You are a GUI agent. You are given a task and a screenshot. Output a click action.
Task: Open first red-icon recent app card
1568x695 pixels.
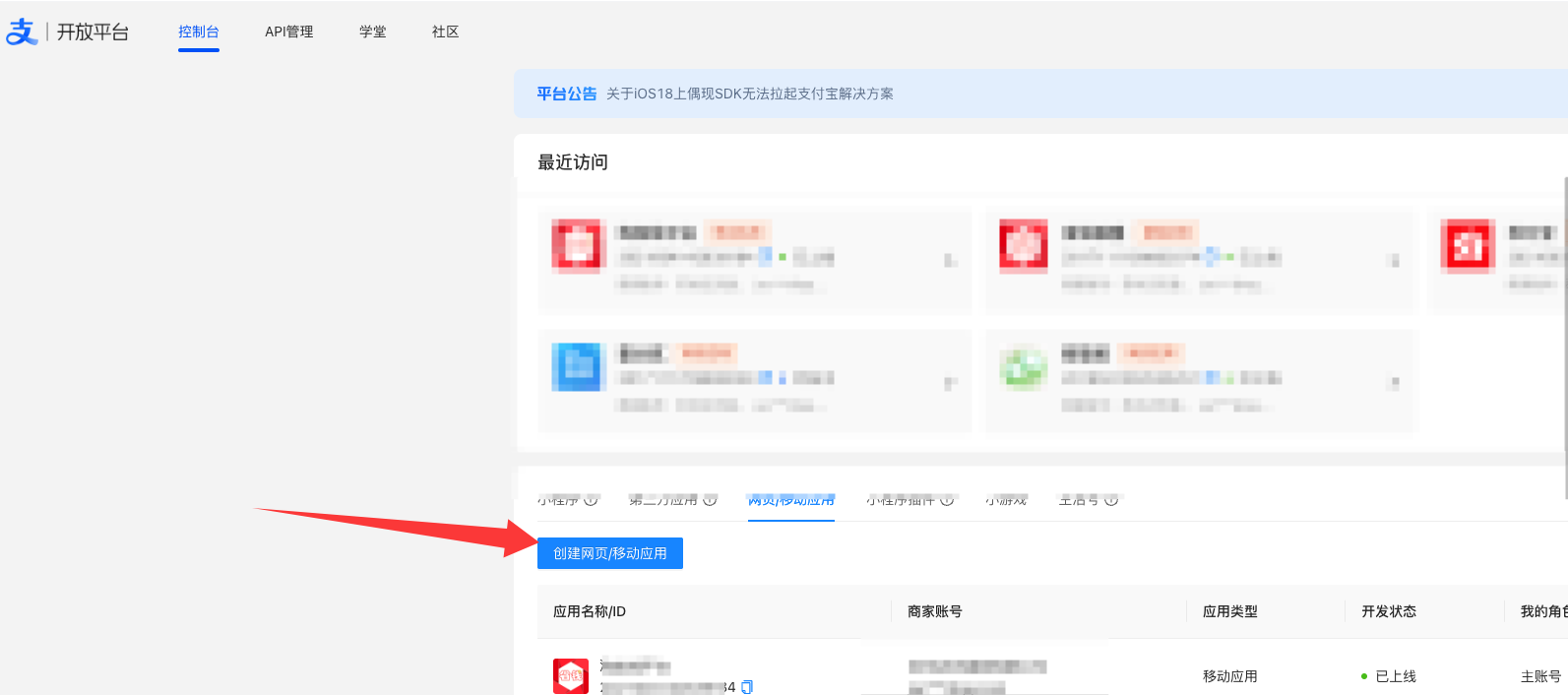754,261
